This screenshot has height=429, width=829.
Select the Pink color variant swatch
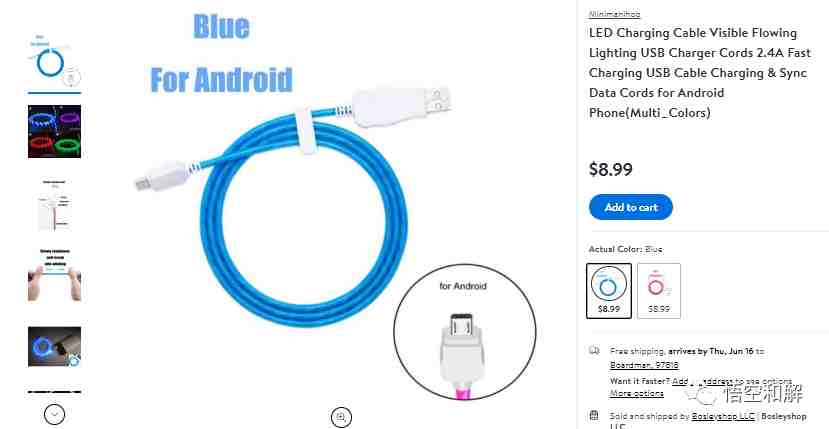659,291
